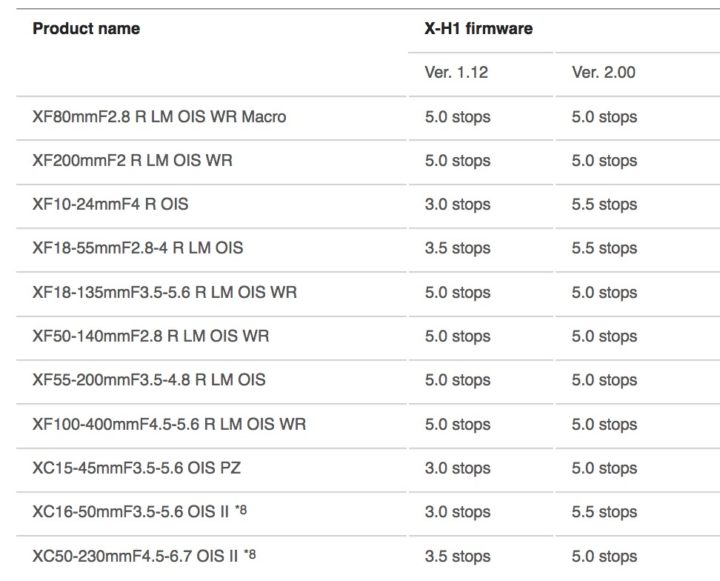This screenshot has height=581, width=720.
Task: Select the Ver. 2.00 column heading
Action: [x=603, y=72]
